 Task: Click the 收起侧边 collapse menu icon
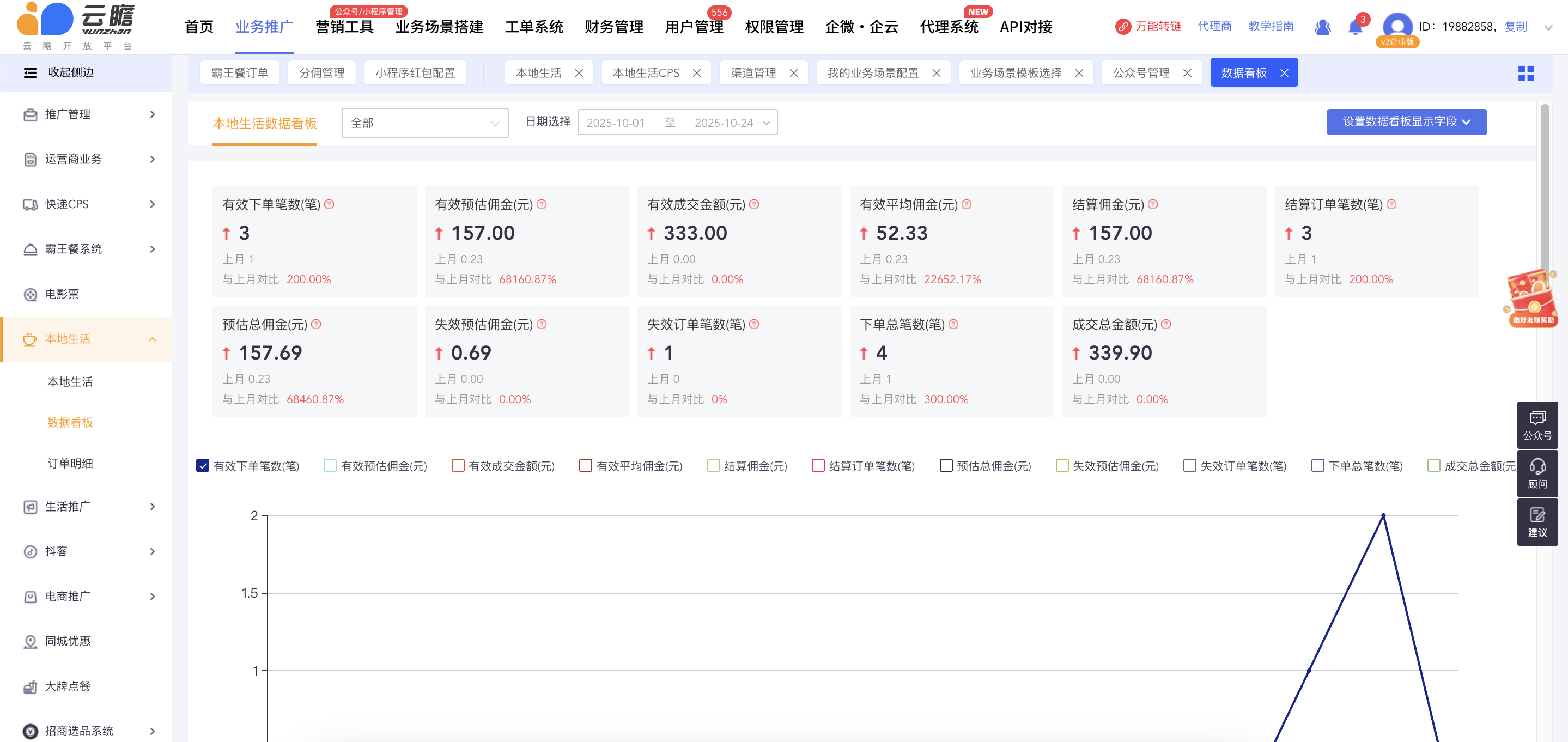tap(30, 73)
